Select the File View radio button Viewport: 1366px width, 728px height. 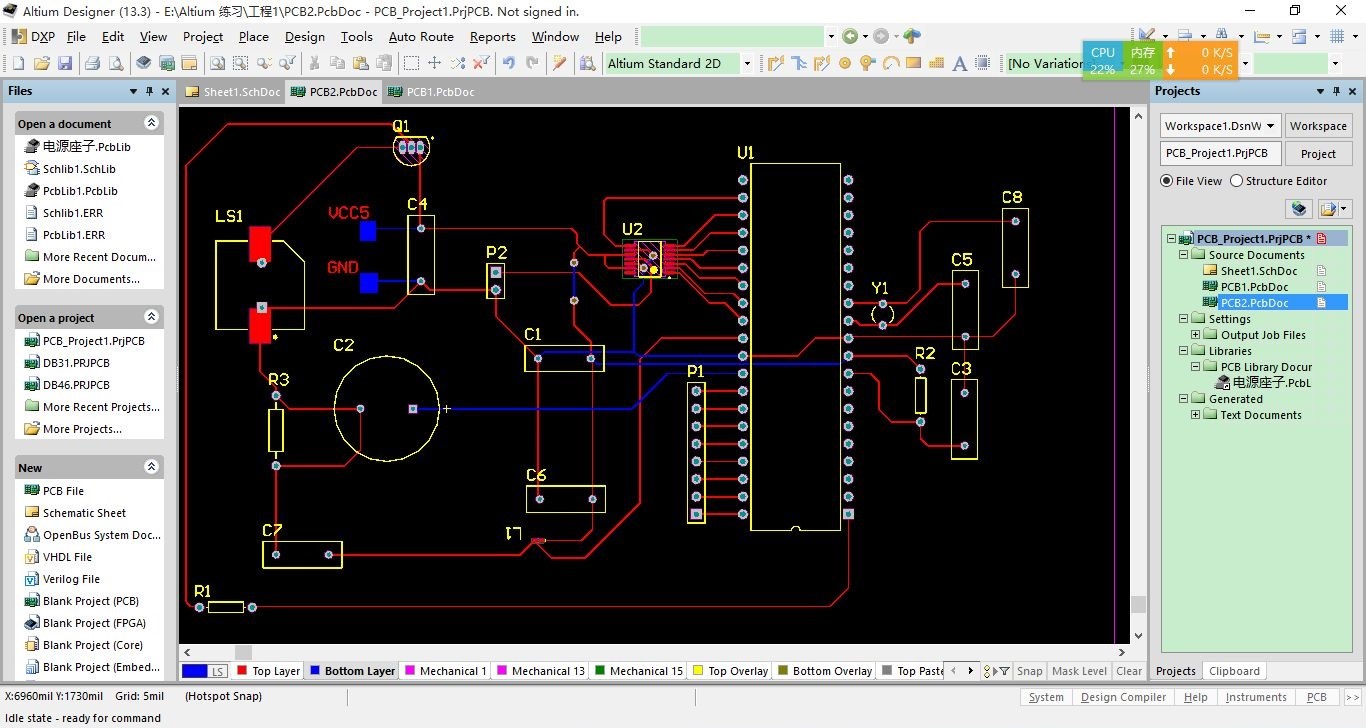click(1167, 181)
